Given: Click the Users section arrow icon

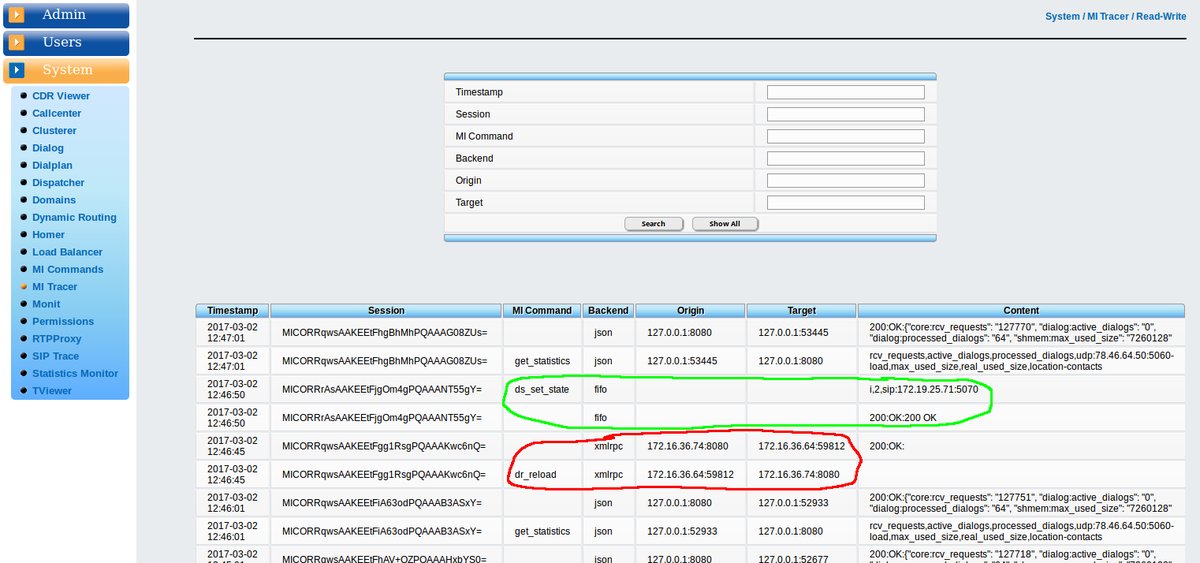Looking at the screenshot, I should (x=17, y=43).
